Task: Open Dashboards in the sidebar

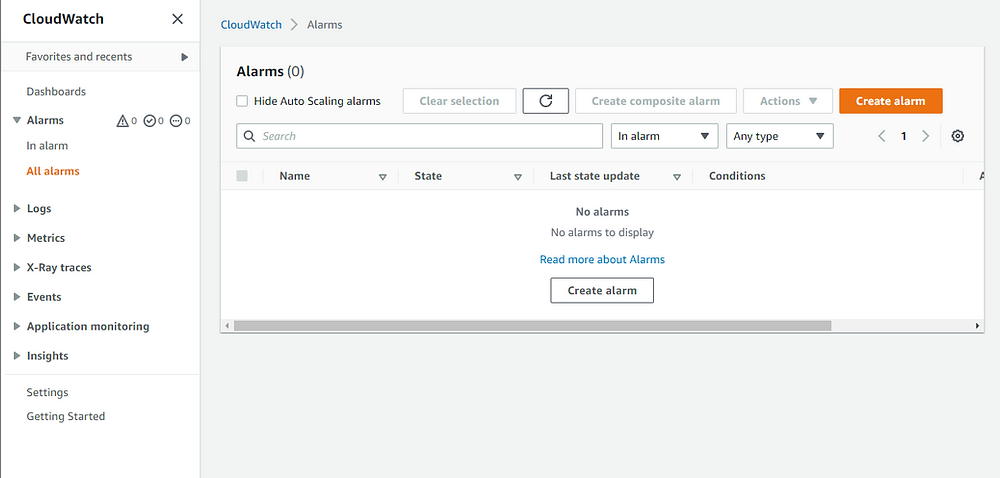Action: (x=56, y=92)
